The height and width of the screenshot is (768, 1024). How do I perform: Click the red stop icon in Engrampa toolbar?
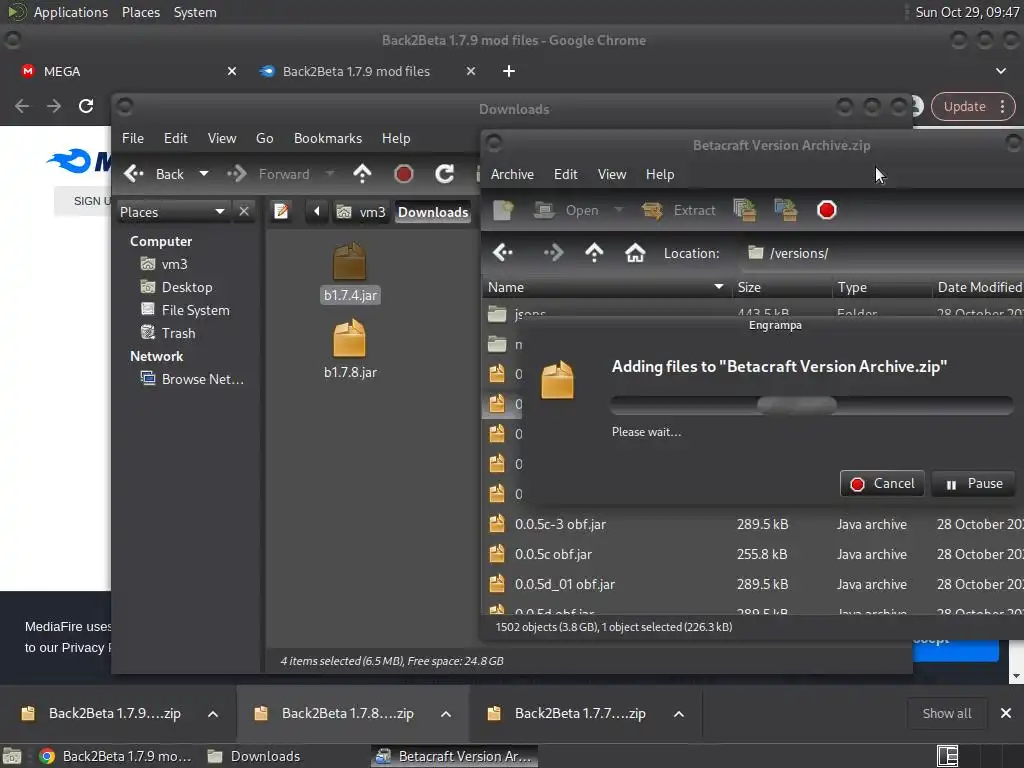click(826, 210)
